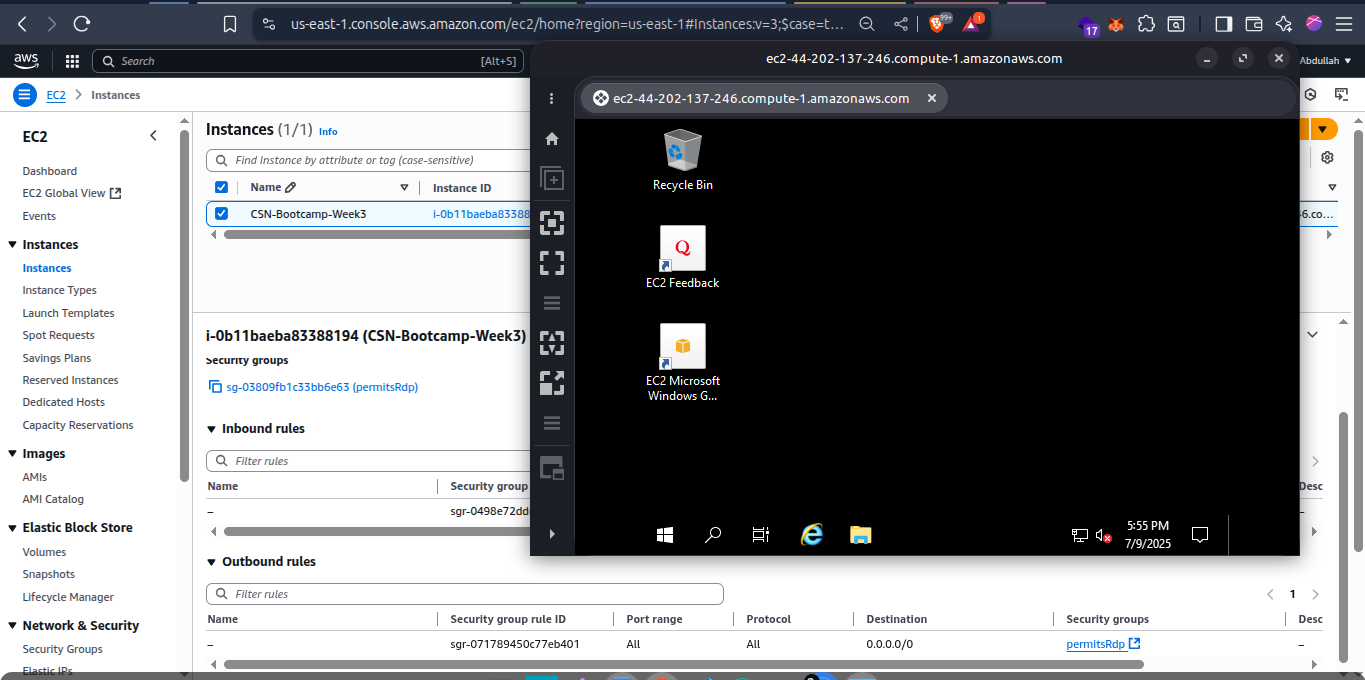Toggle the browser sidebar panel icon

click(1223, 23)
